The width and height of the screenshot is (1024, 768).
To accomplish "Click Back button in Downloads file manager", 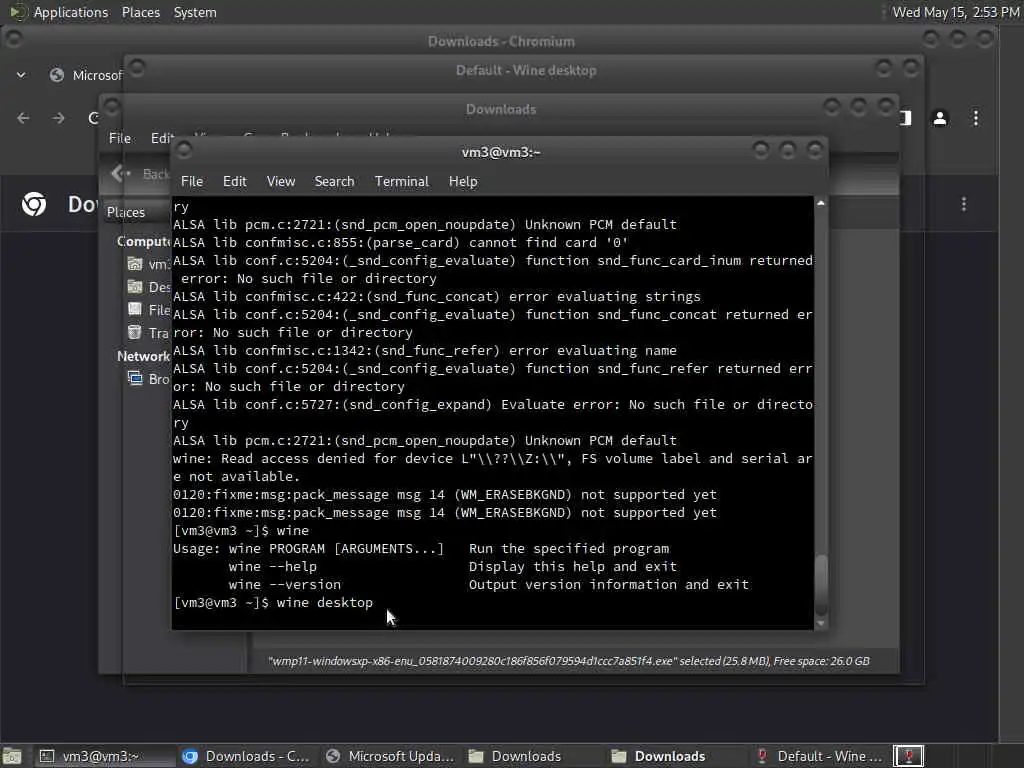I will point(139,174).
